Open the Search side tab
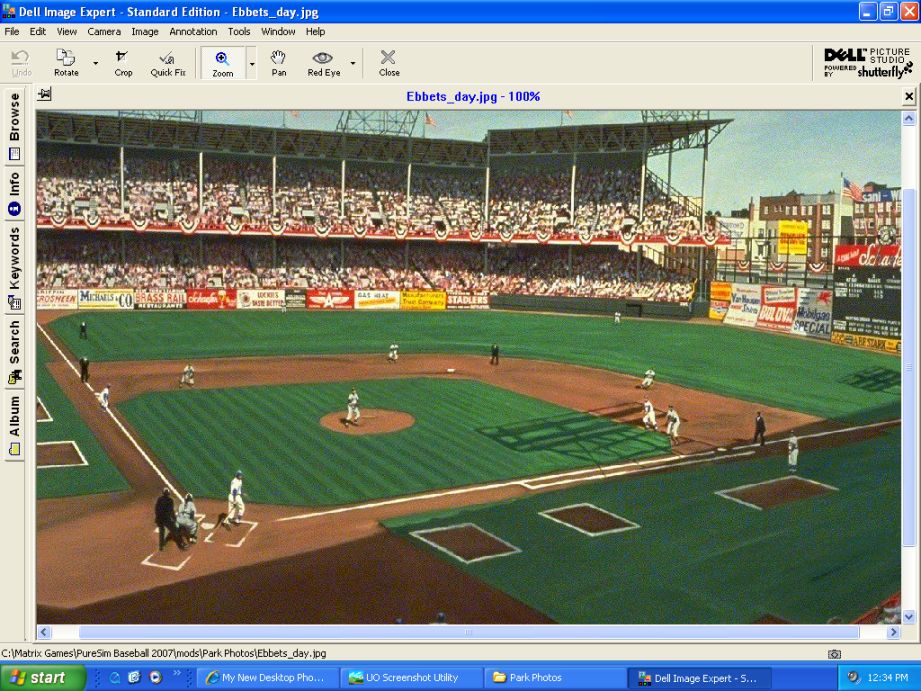 14,353
